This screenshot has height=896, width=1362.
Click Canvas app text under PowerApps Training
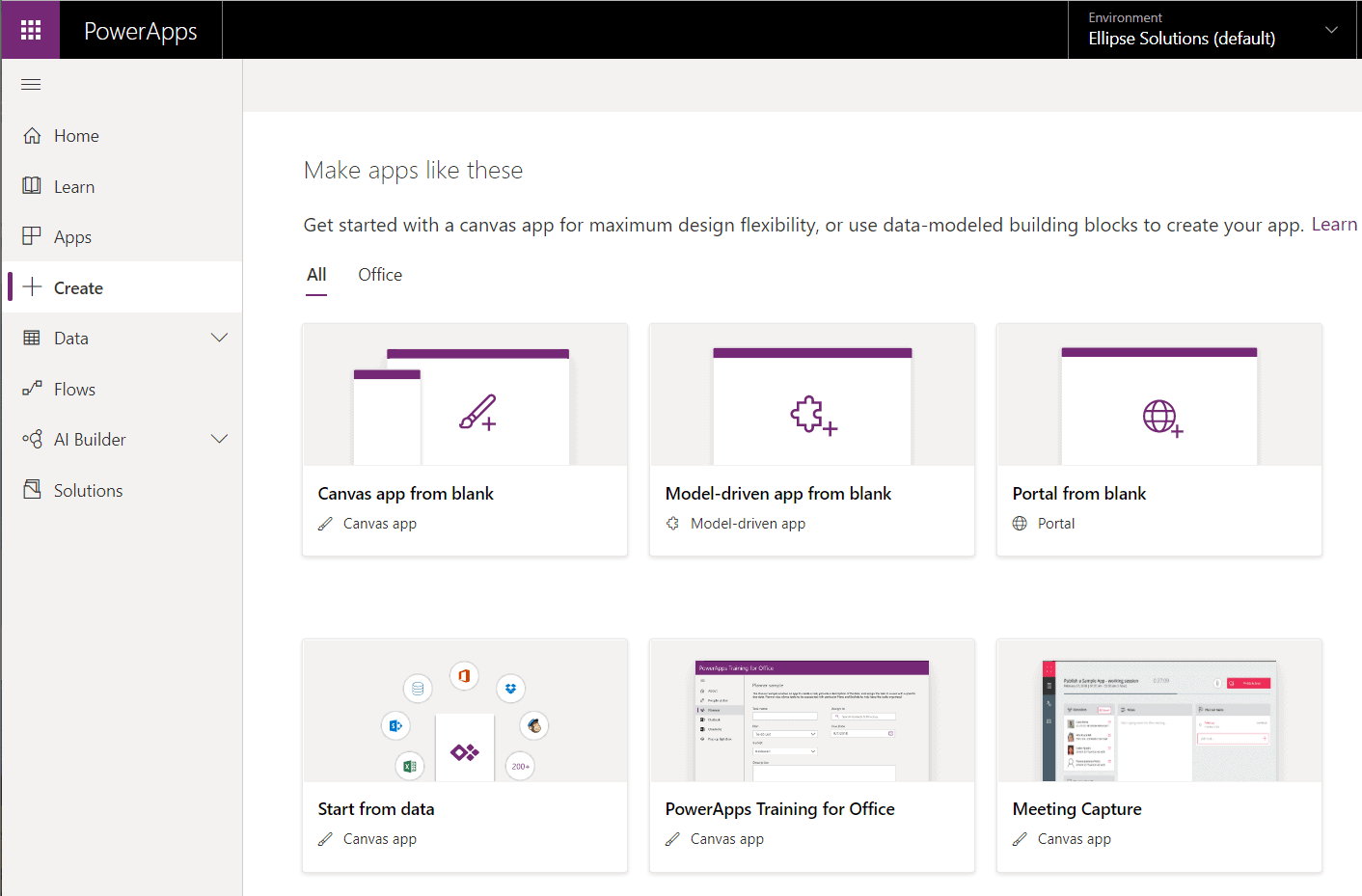(727, 839)
